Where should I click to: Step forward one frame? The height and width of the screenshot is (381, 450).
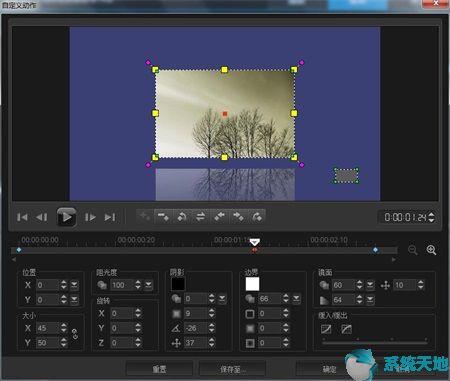click(x=90, y=218)
